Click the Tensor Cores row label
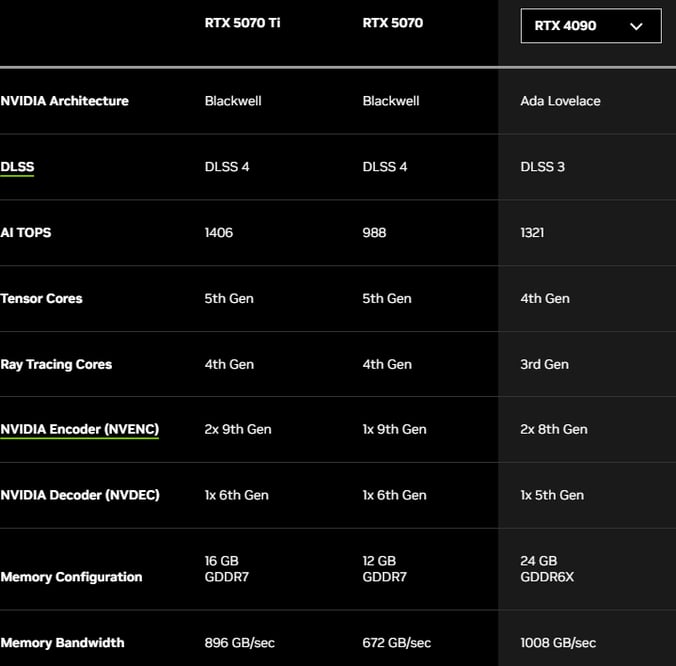This screenshot has width=676, height=666. 41,298
